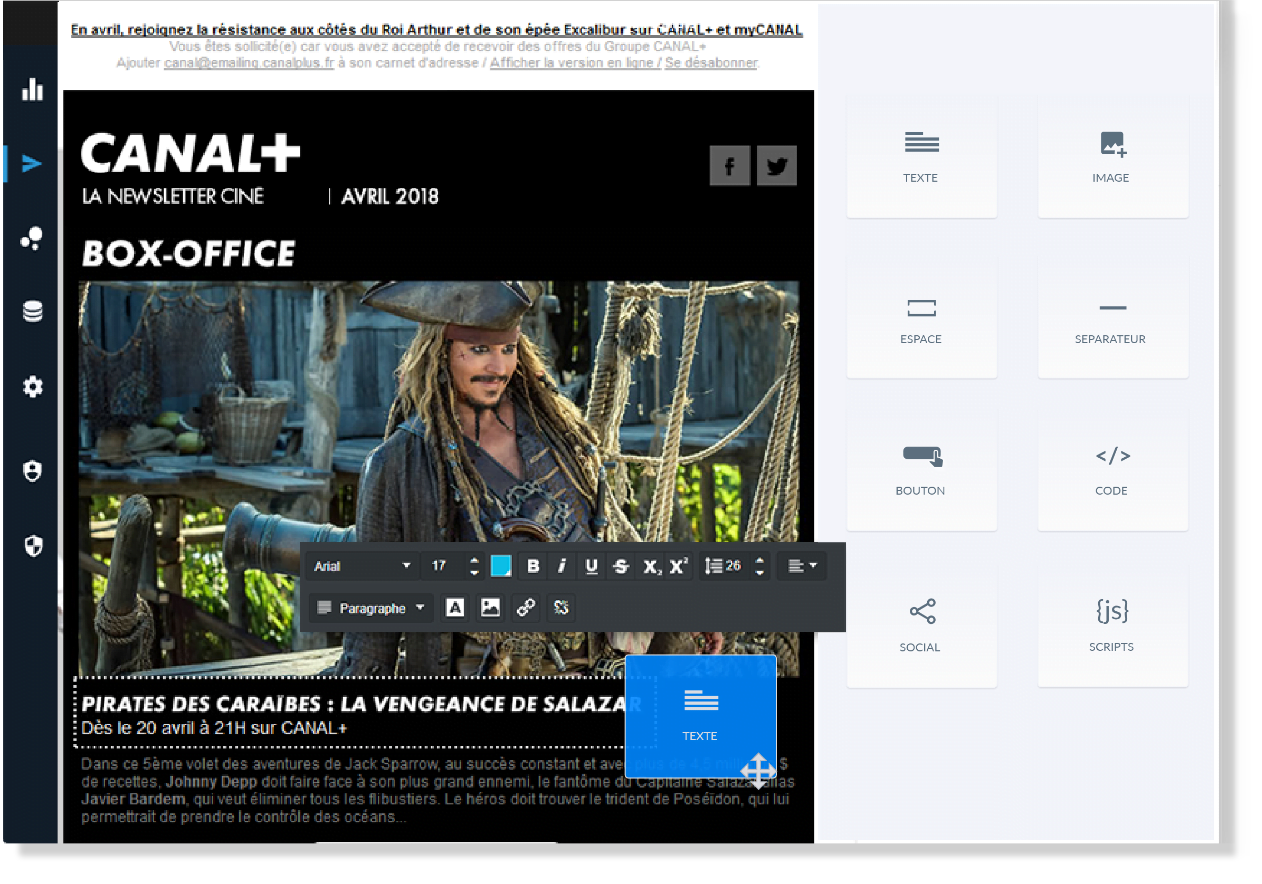1262x884 pixels.
Task: Toggle superscript formatting
Action: (x=679, y=566)
